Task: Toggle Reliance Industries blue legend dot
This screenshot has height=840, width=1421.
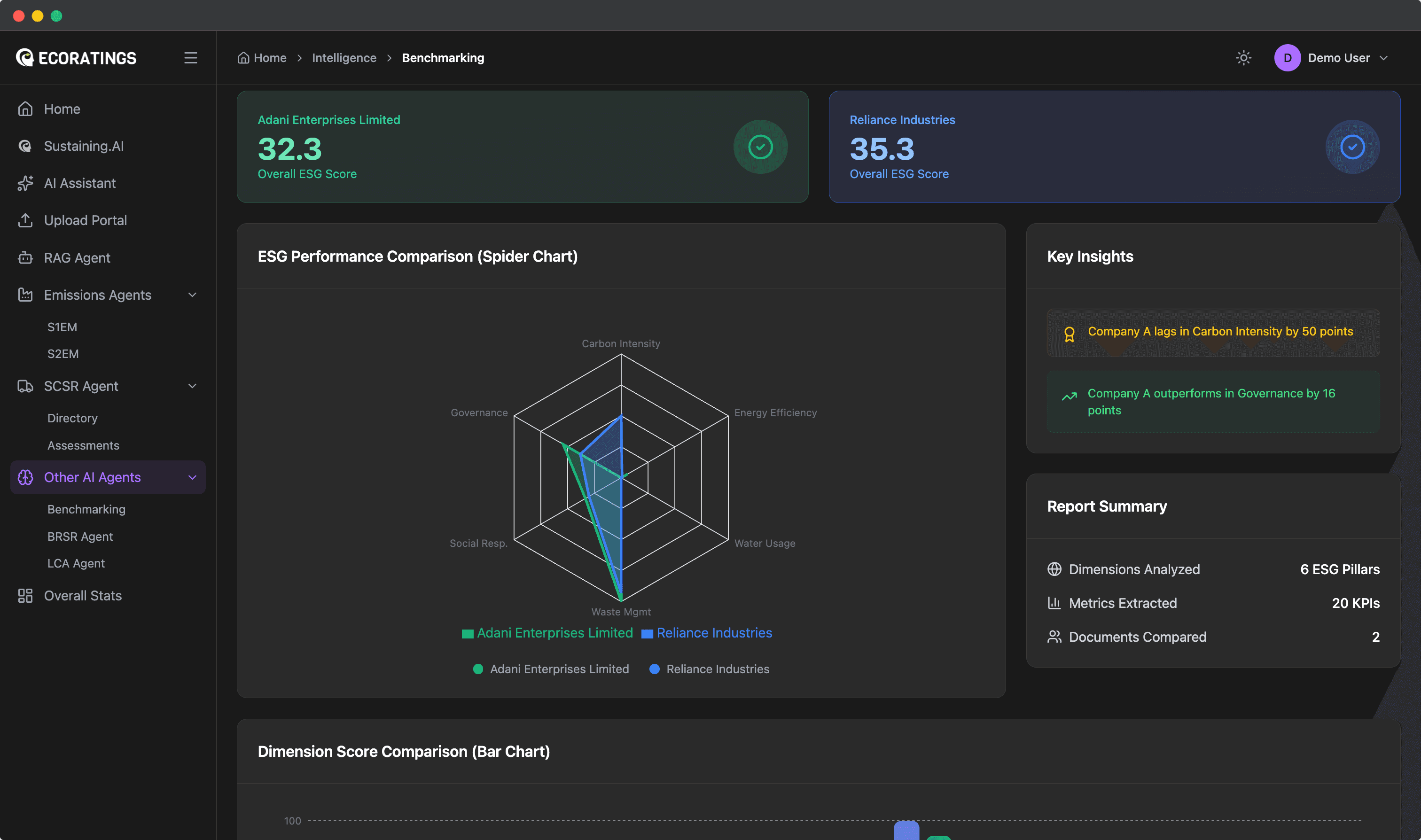Action: (655, 669)
